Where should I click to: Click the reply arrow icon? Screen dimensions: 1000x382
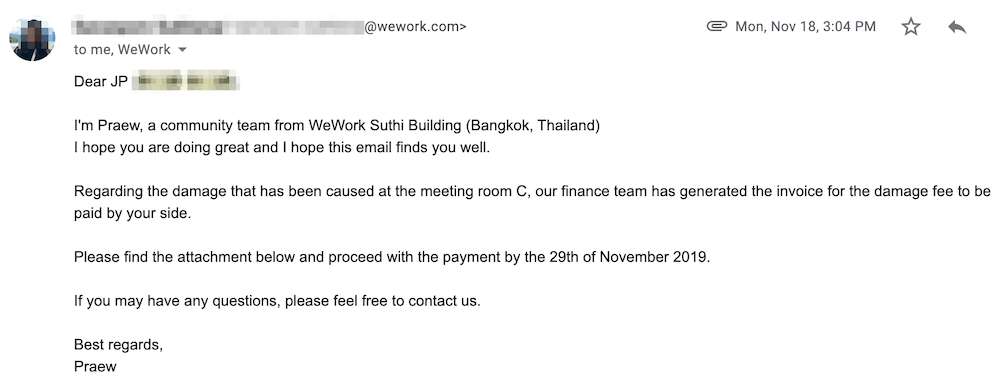point(957,27)
